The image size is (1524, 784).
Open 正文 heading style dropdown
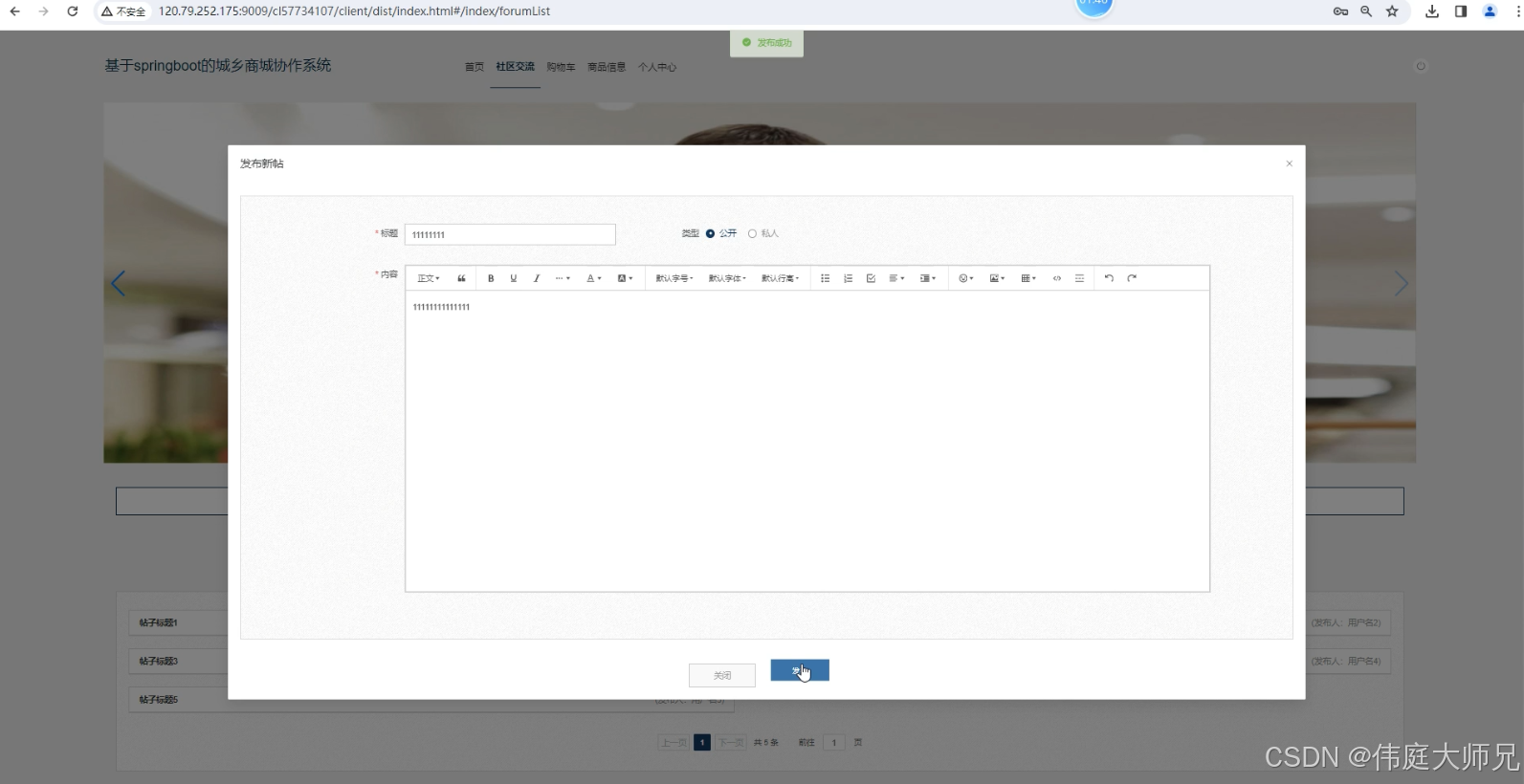click(x=429, y=278)
